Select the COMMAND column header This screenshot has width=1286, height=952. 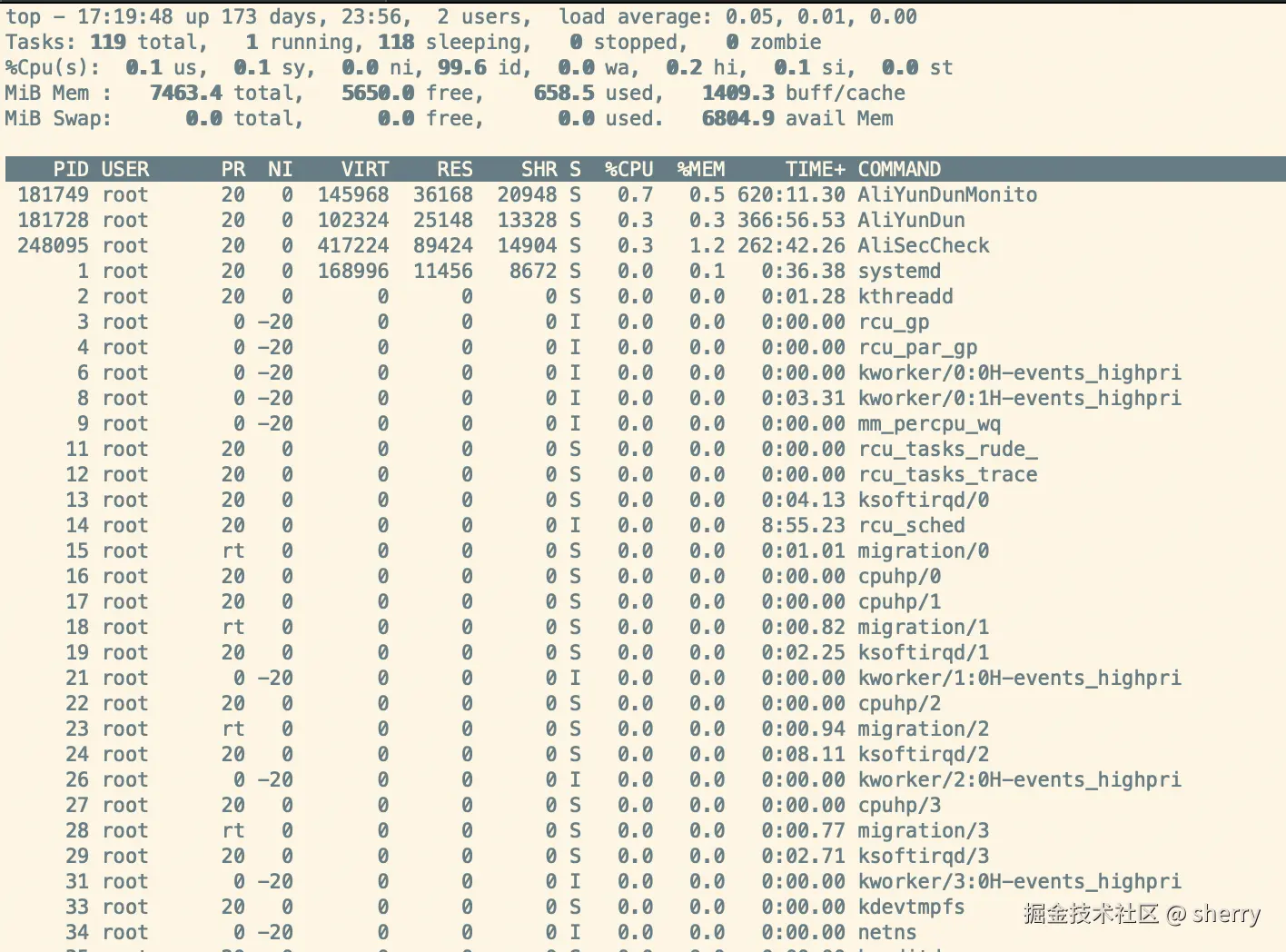(900, 169)
